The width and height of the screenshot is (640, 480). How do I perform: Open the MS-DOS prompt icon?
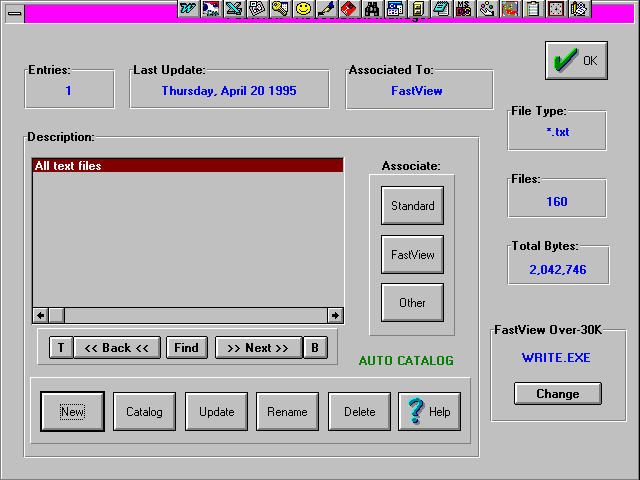point(464,8)
